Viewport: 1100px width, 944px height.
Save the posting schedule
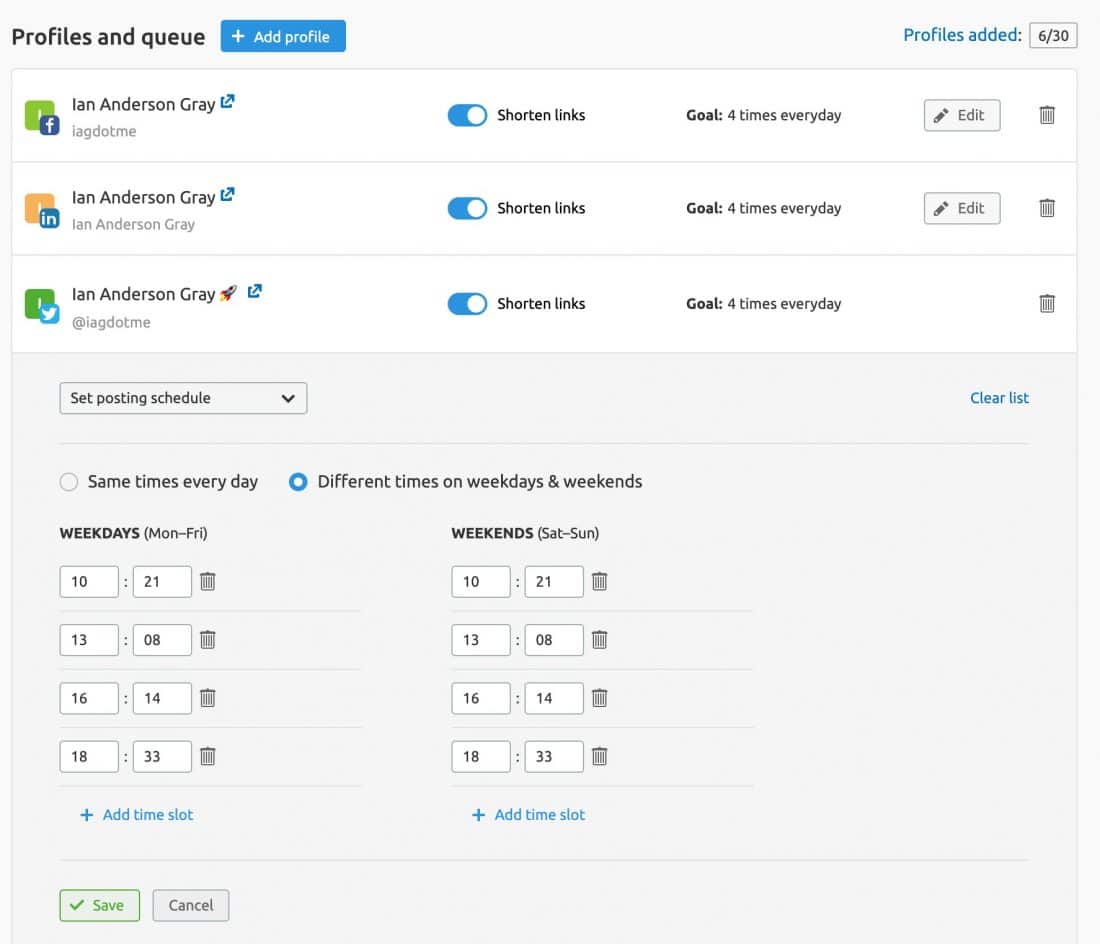tap(99, 905)
